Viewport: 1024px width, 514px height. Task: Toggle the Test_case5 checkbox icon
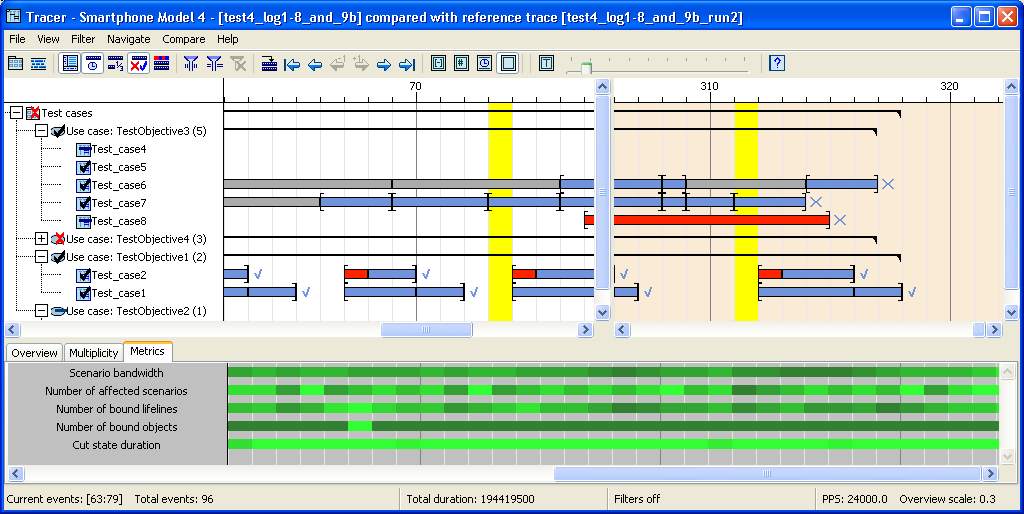point(84,167)
